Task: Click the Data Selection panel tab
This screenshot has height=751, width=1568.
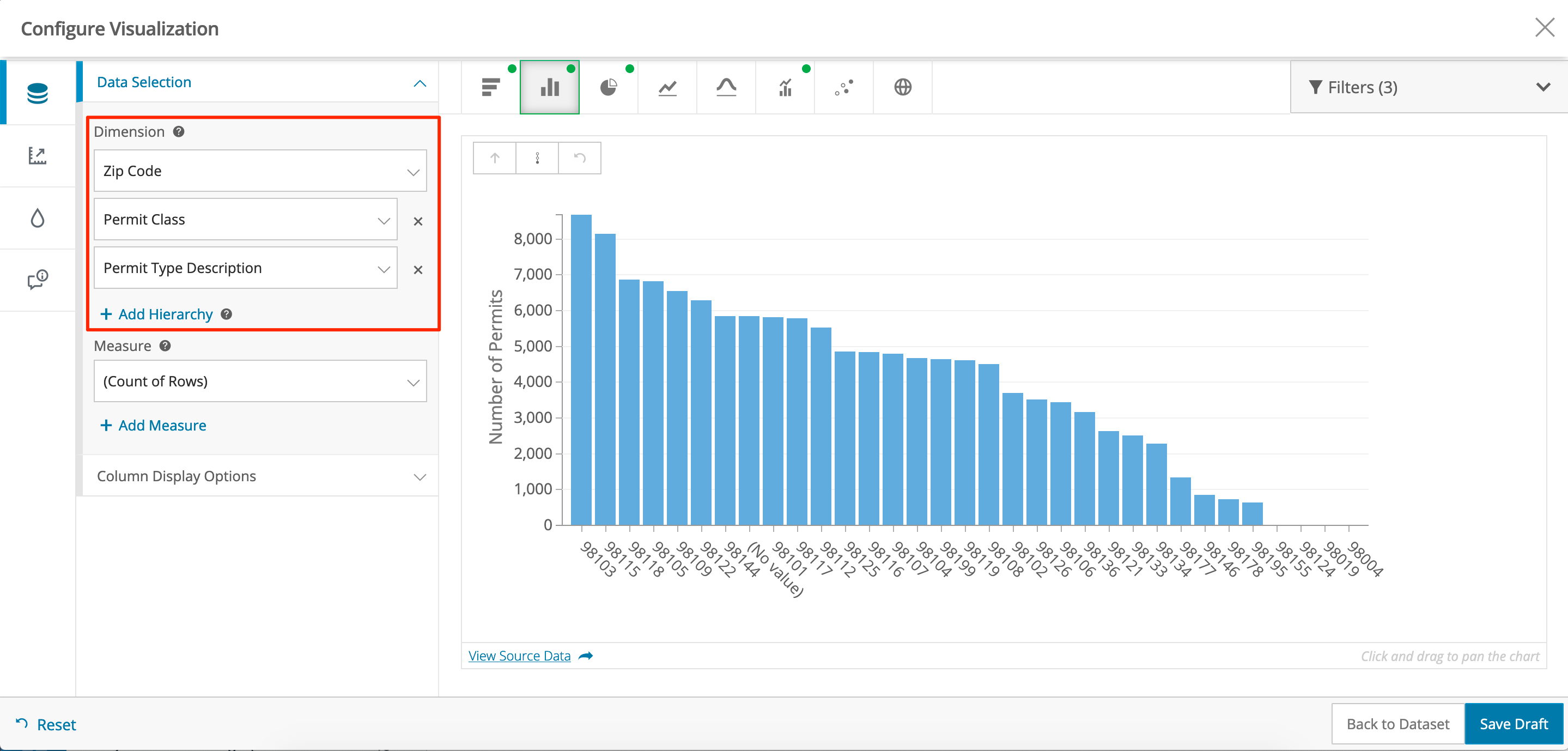Action: click(x=38, y=92)
